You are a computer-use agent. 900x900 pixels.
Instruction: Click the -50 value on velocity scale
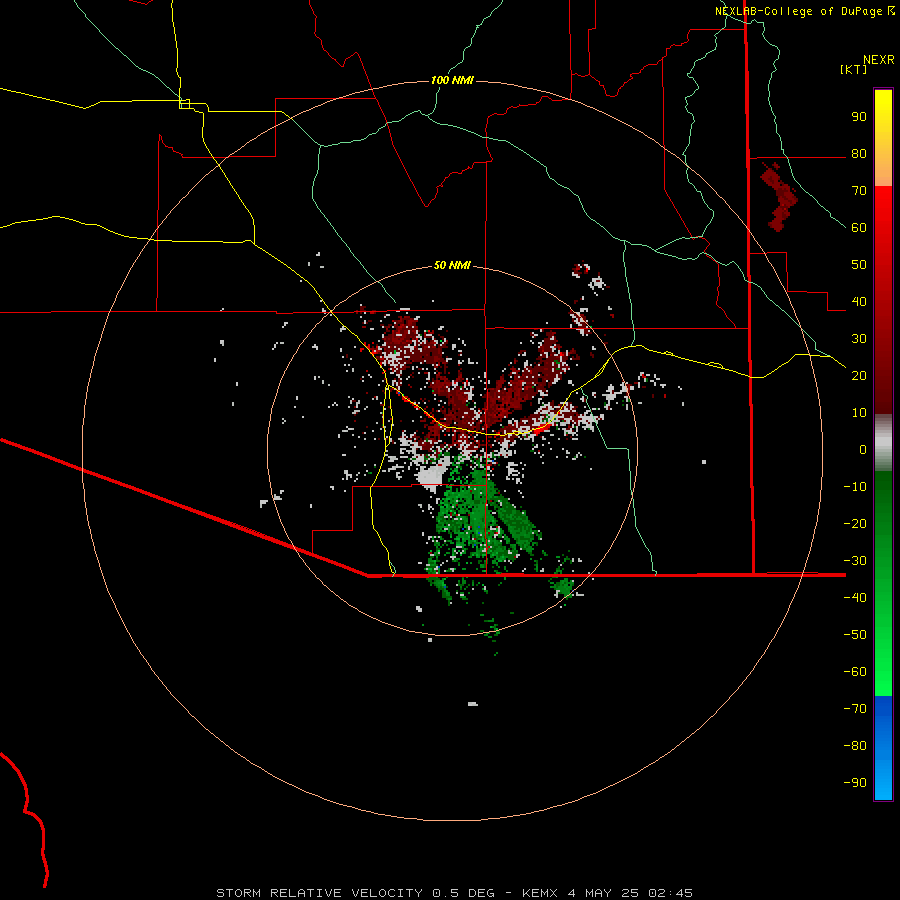pos(855,634)
